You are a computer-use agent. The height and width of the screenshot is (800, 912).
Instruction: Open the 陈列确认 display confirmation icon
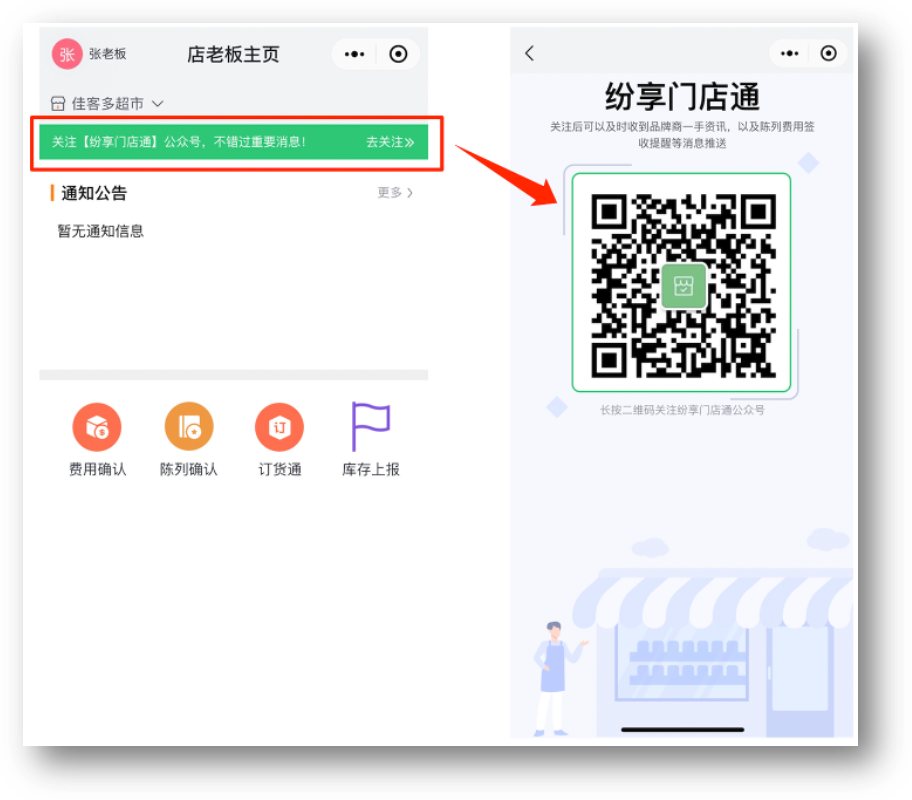pos(188,426)
